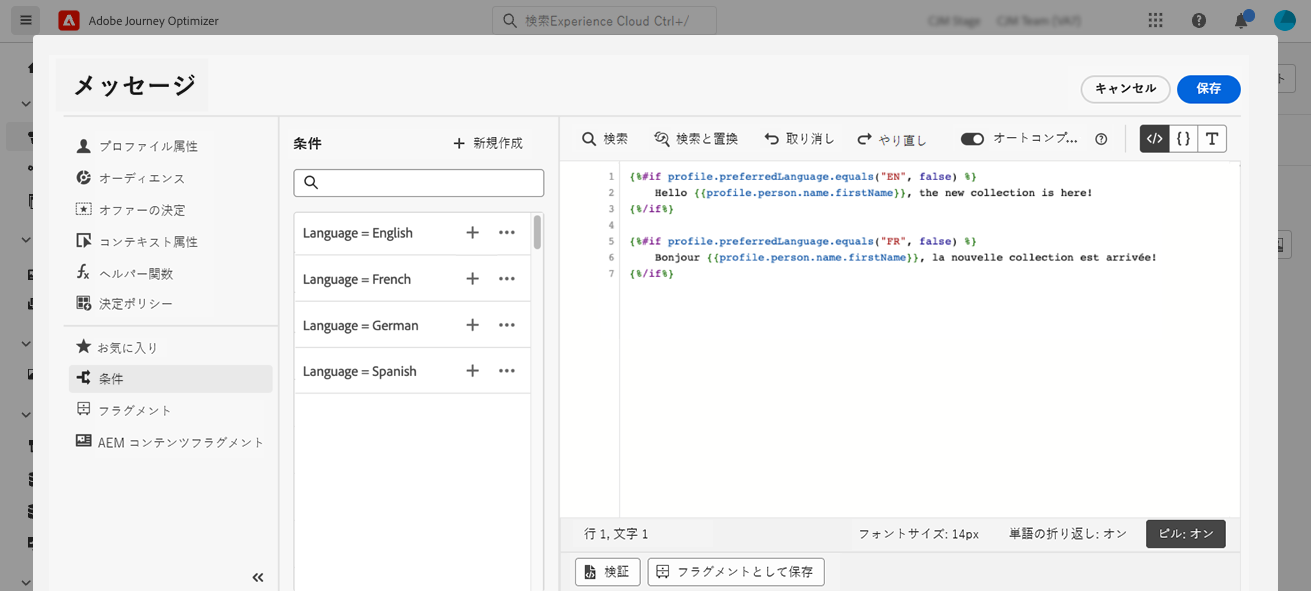Open the notifications bell

pyautogui.click(x=1241, y=21)
